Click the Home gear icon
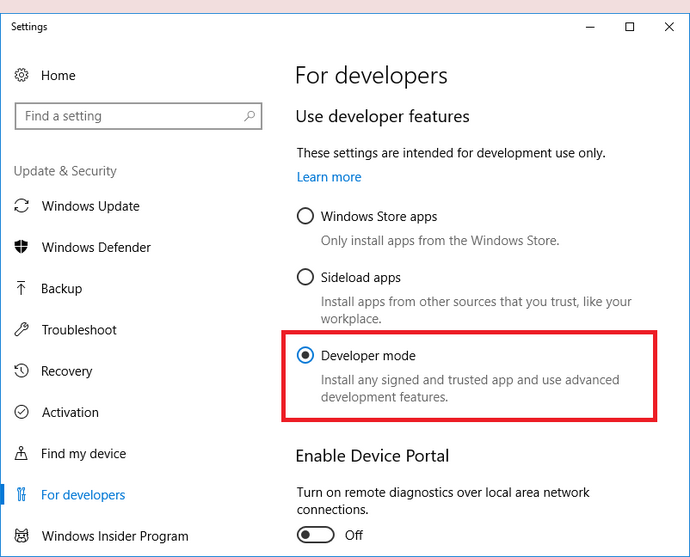This screenshot has height=557, width=690. [21, 75]
